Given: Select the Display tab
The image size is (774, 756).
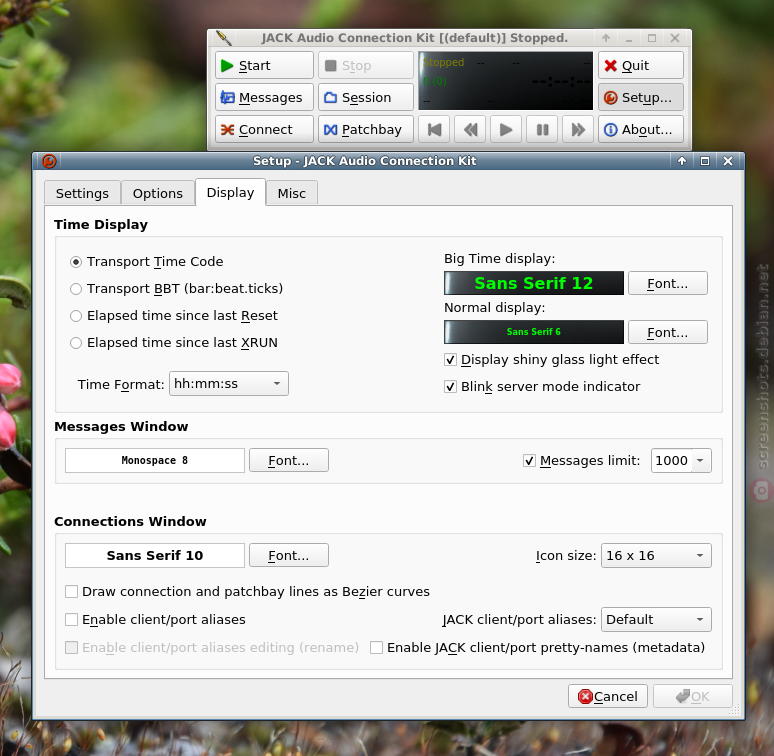Looking at the screenshot, I should click(x=230, y=192).
